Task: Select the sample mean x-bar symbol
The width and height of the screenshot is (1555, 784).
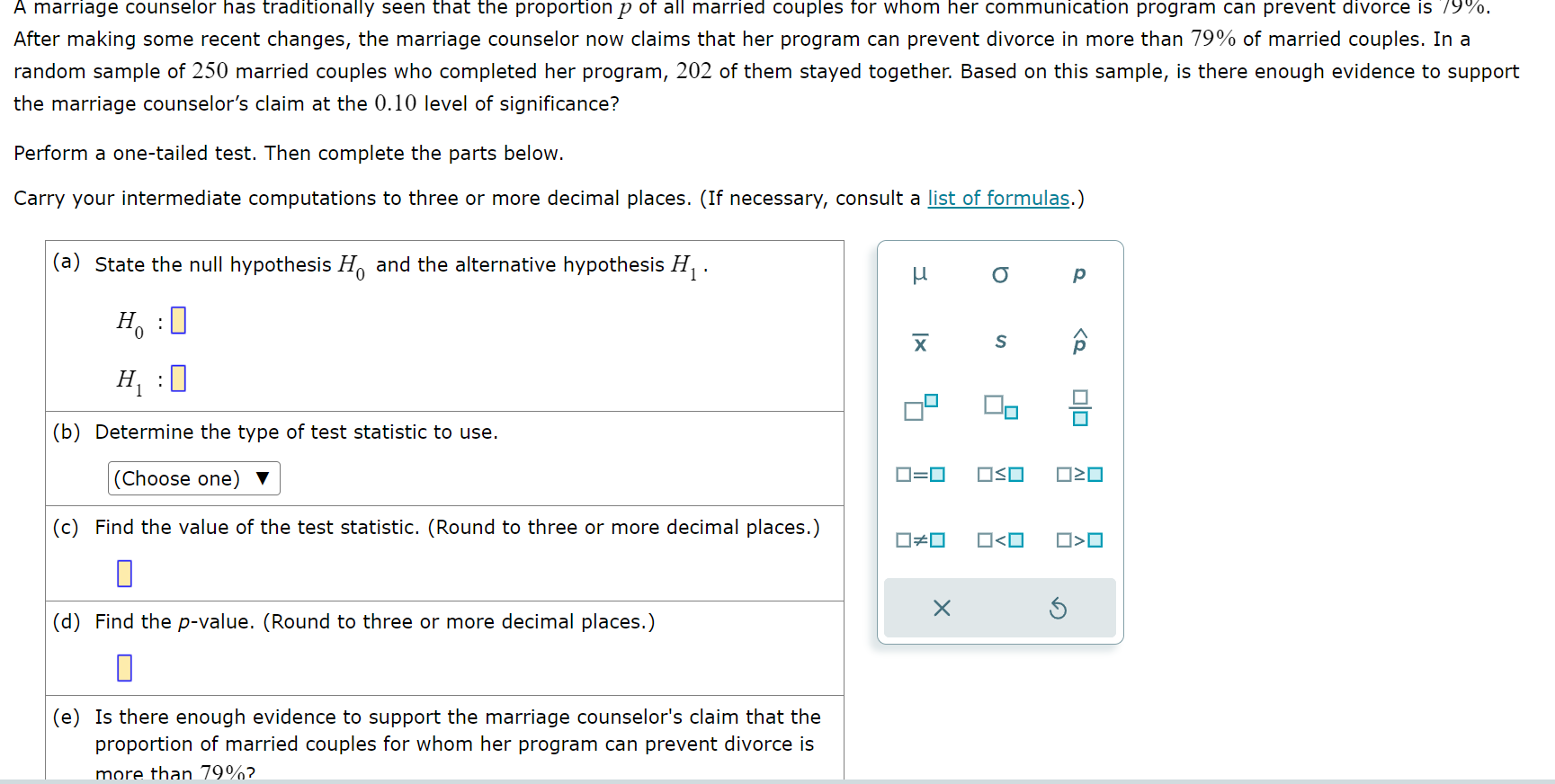Action: (x=919, y=342)
